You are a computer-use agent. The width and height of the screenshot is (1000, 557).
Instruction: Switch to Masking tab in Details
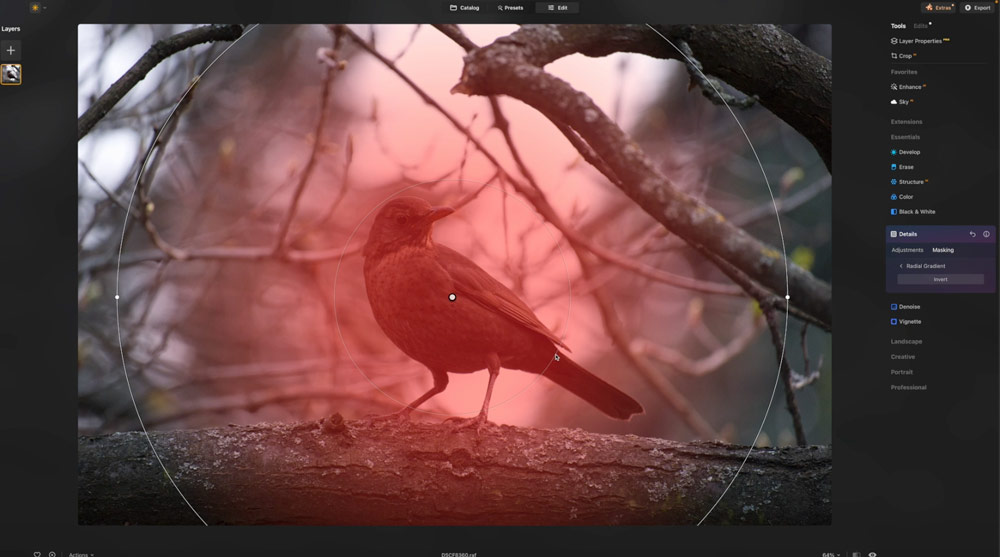pyautogui.click(x=943, y=250)
